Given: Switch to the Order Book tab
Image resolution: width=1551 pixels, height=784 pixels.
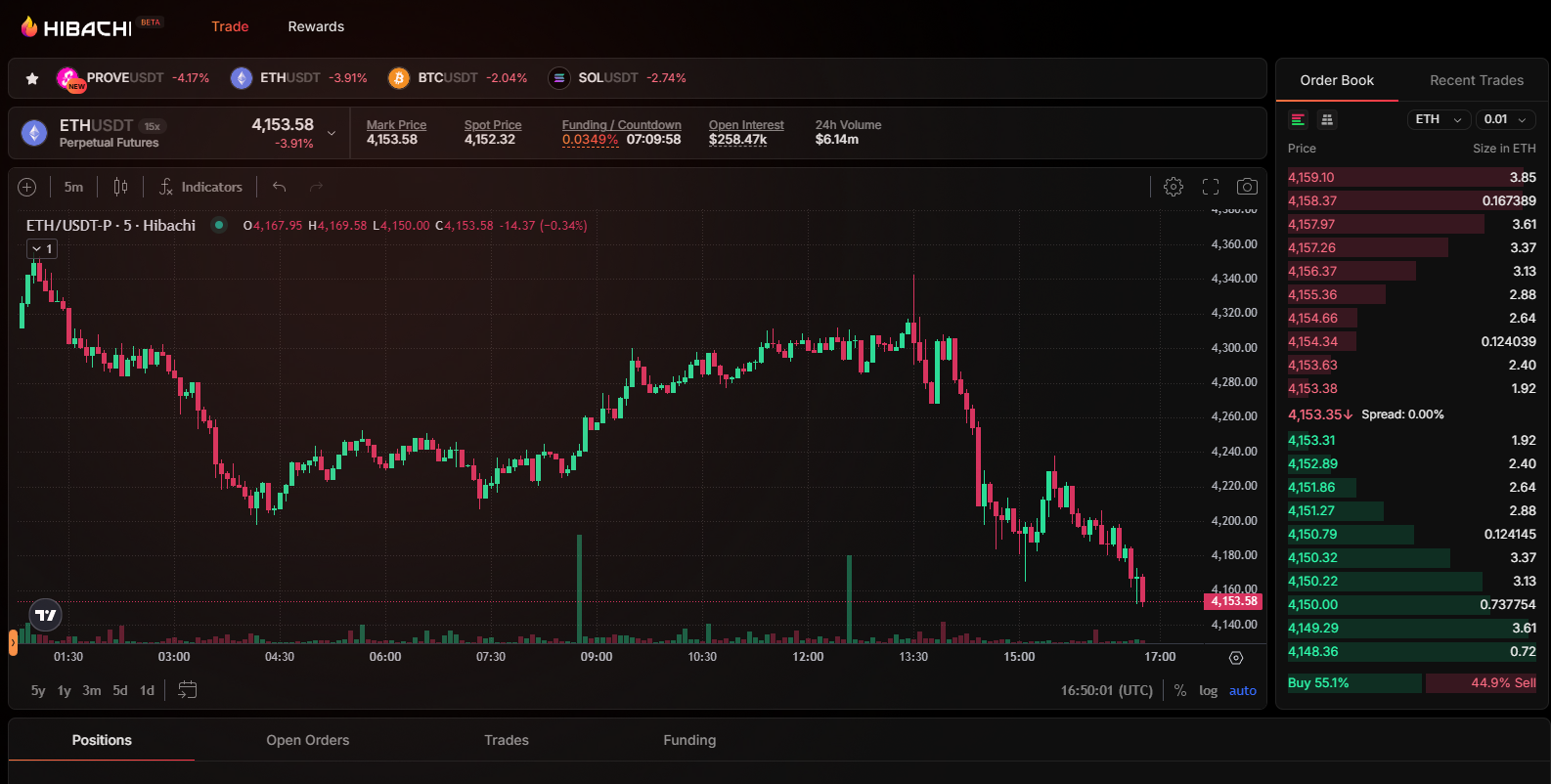Looking at the screenshot, I should coord(1337,80).
